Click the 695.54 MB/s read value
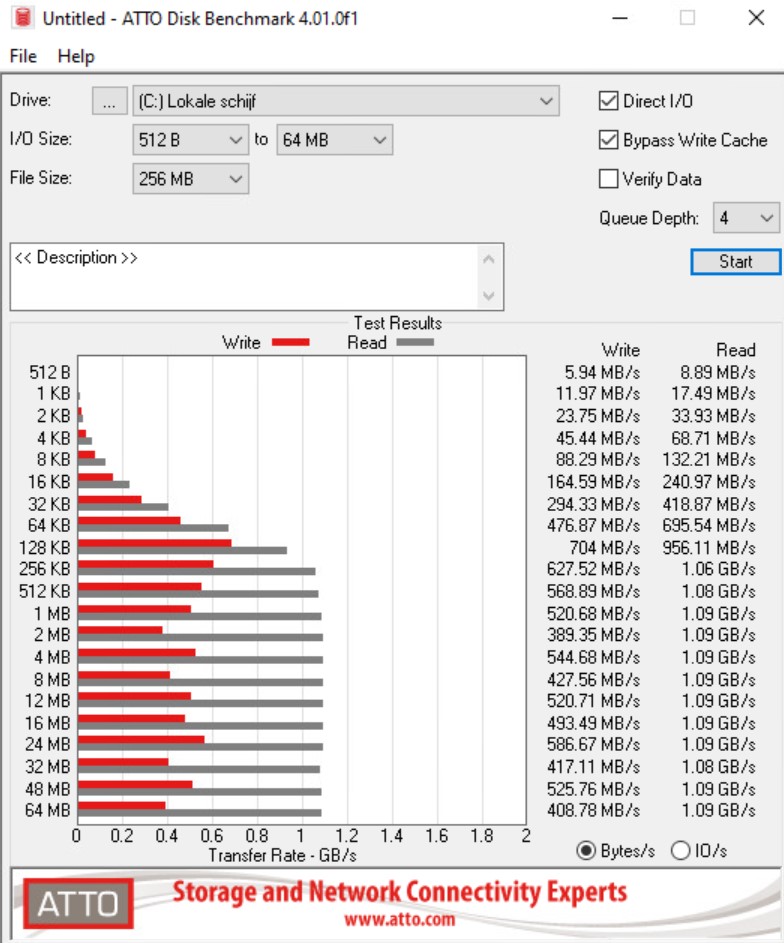 click(709, 525)
